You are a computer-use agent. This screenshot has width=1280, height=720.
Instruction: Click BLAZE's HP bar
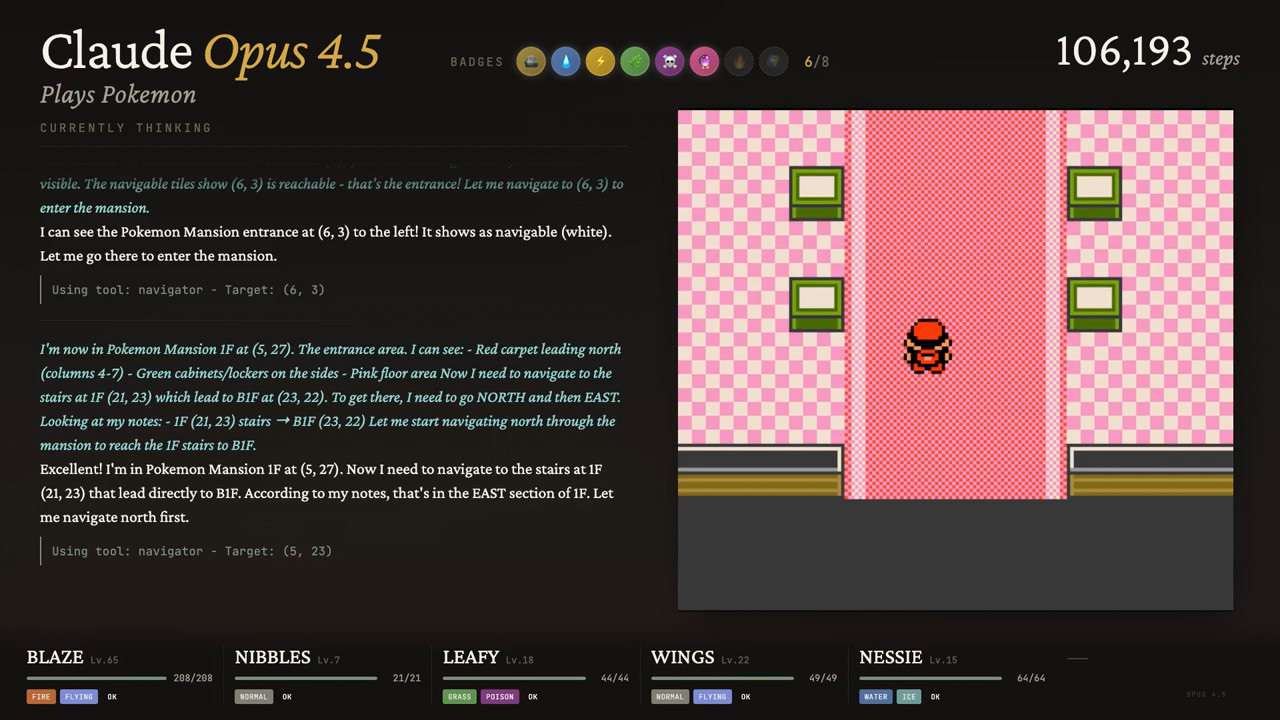[x=97, y=678]
